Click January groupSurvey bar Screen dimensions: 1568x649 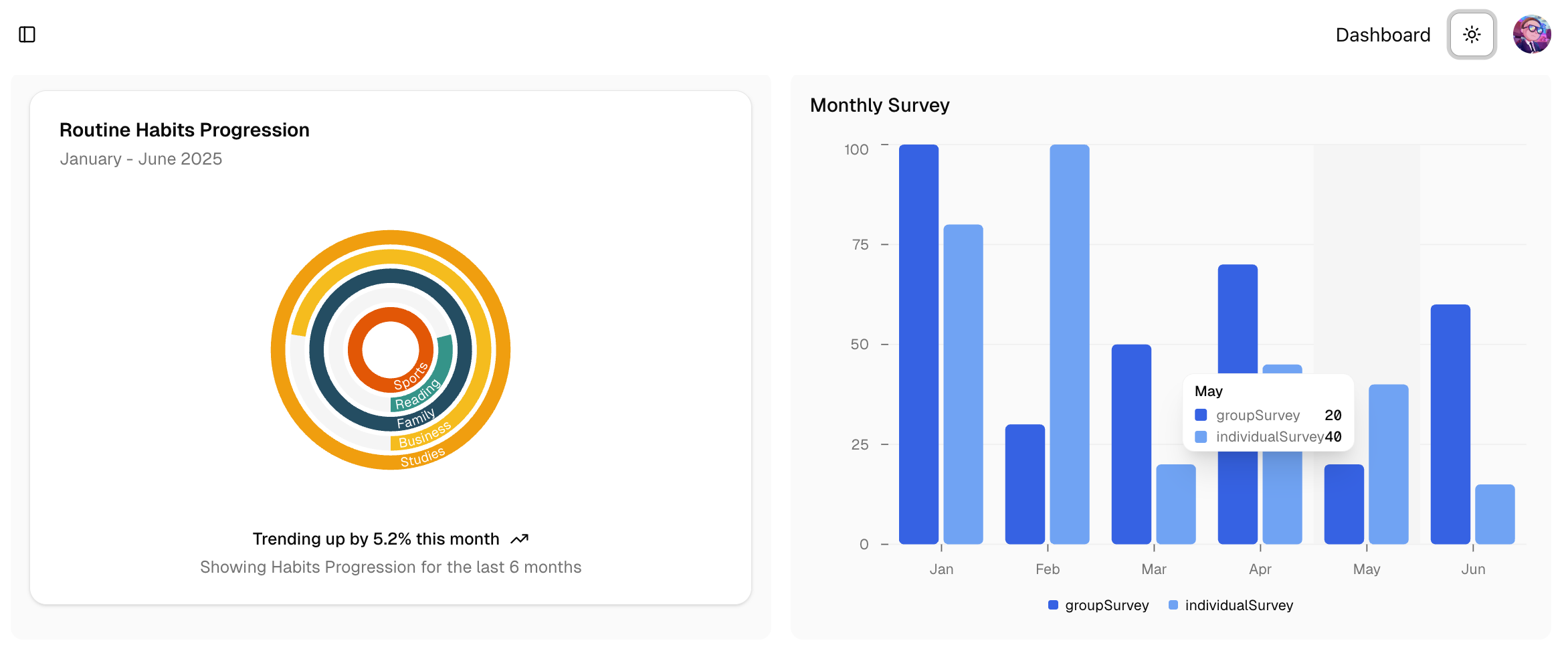tap(918, 344)
